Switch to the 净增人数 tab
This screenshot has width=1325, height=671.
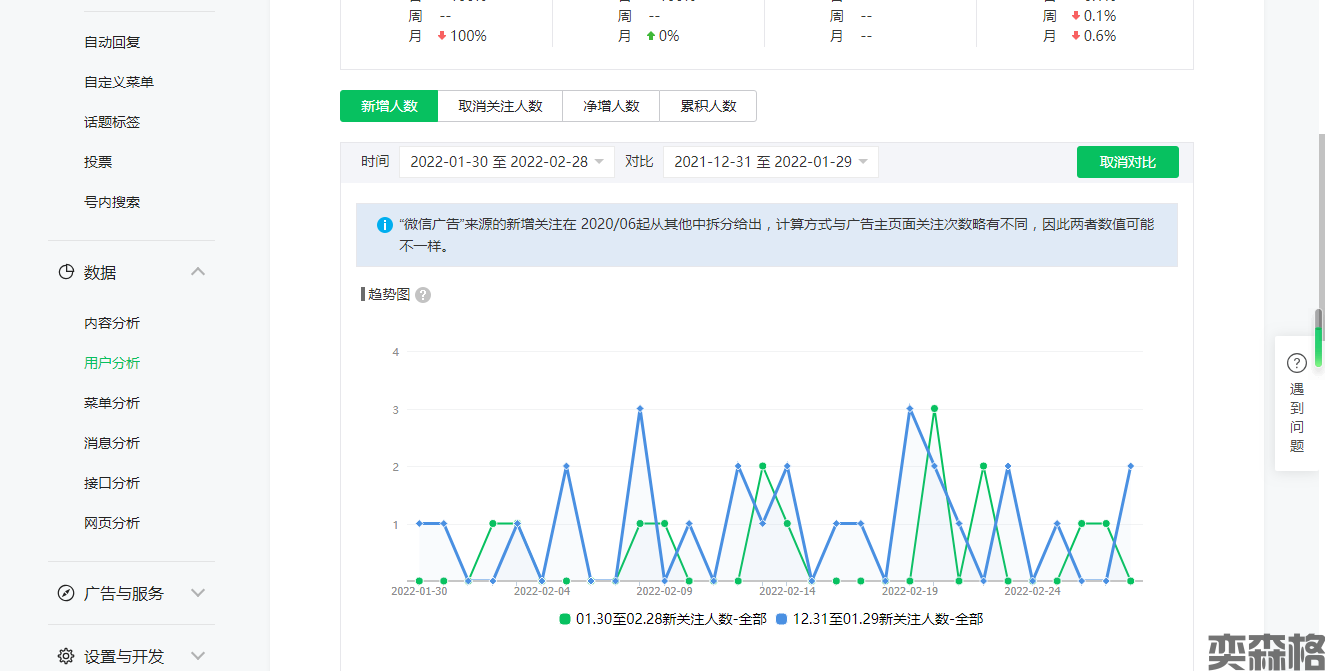pyautogui.click(x=611, y=106)
